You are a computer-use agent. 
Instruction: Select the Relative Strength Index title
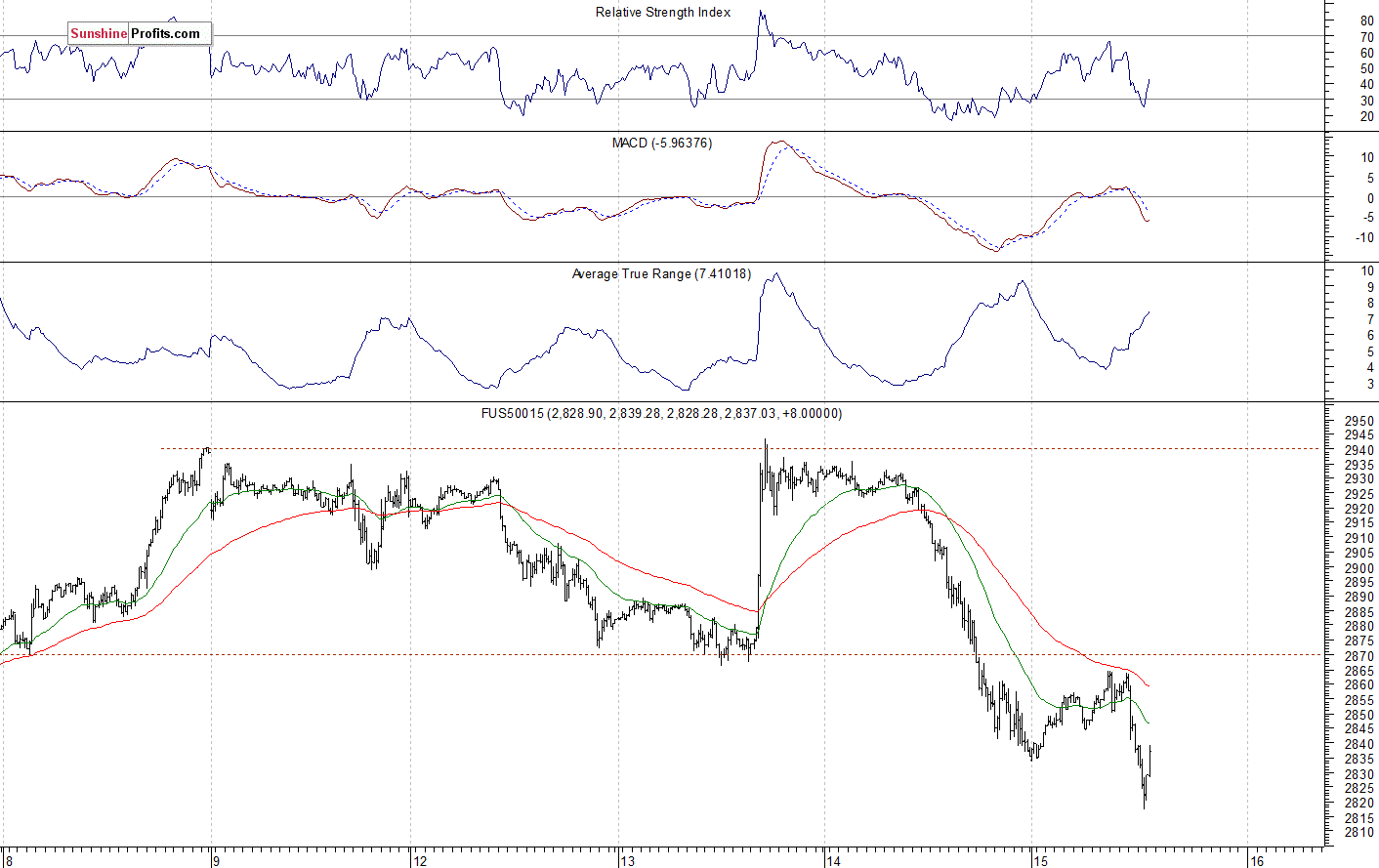[x=663, y=13]
